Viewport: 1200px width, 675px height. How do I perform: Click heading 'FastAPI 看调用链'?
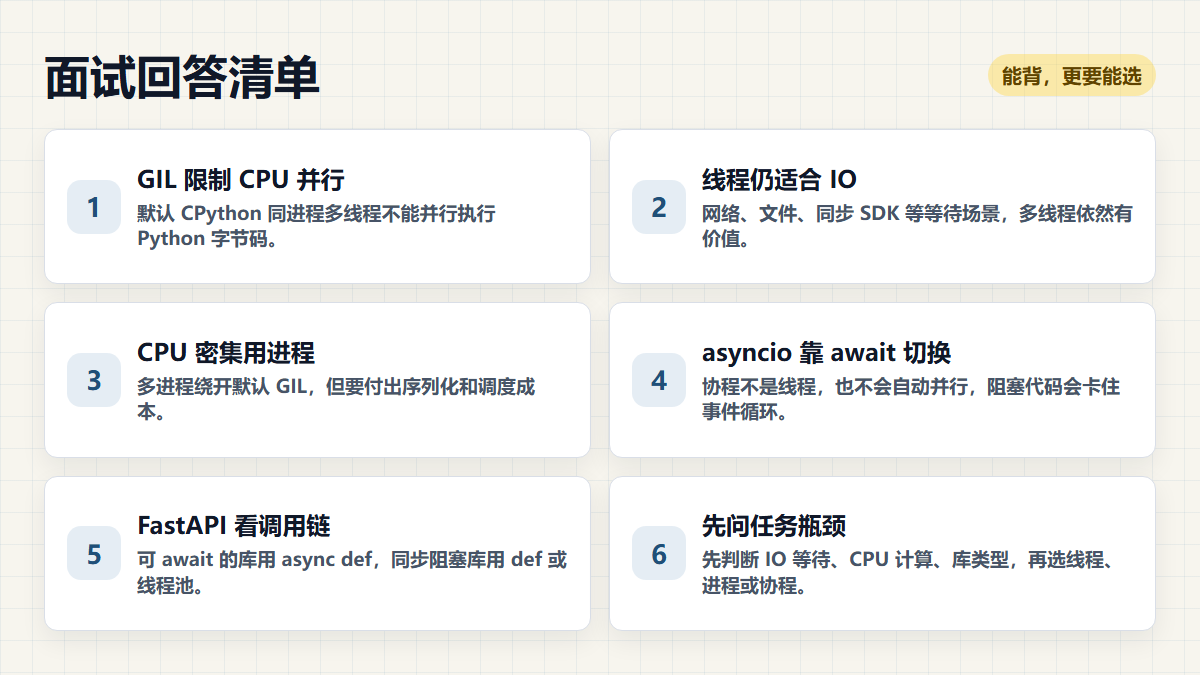click(x=234, y=526)
